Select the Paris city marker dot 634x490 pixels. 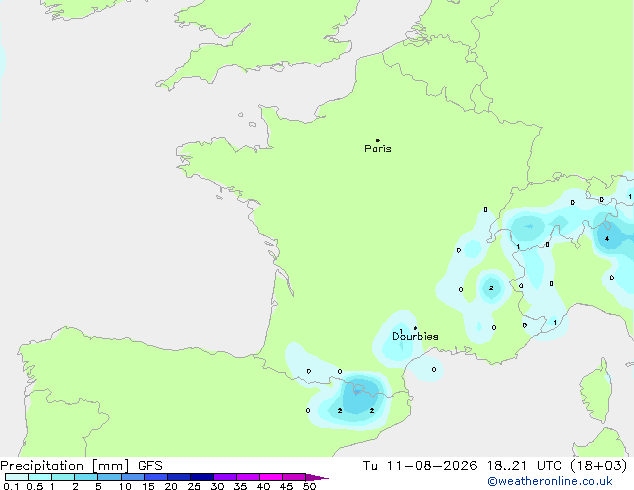point(378,140)
